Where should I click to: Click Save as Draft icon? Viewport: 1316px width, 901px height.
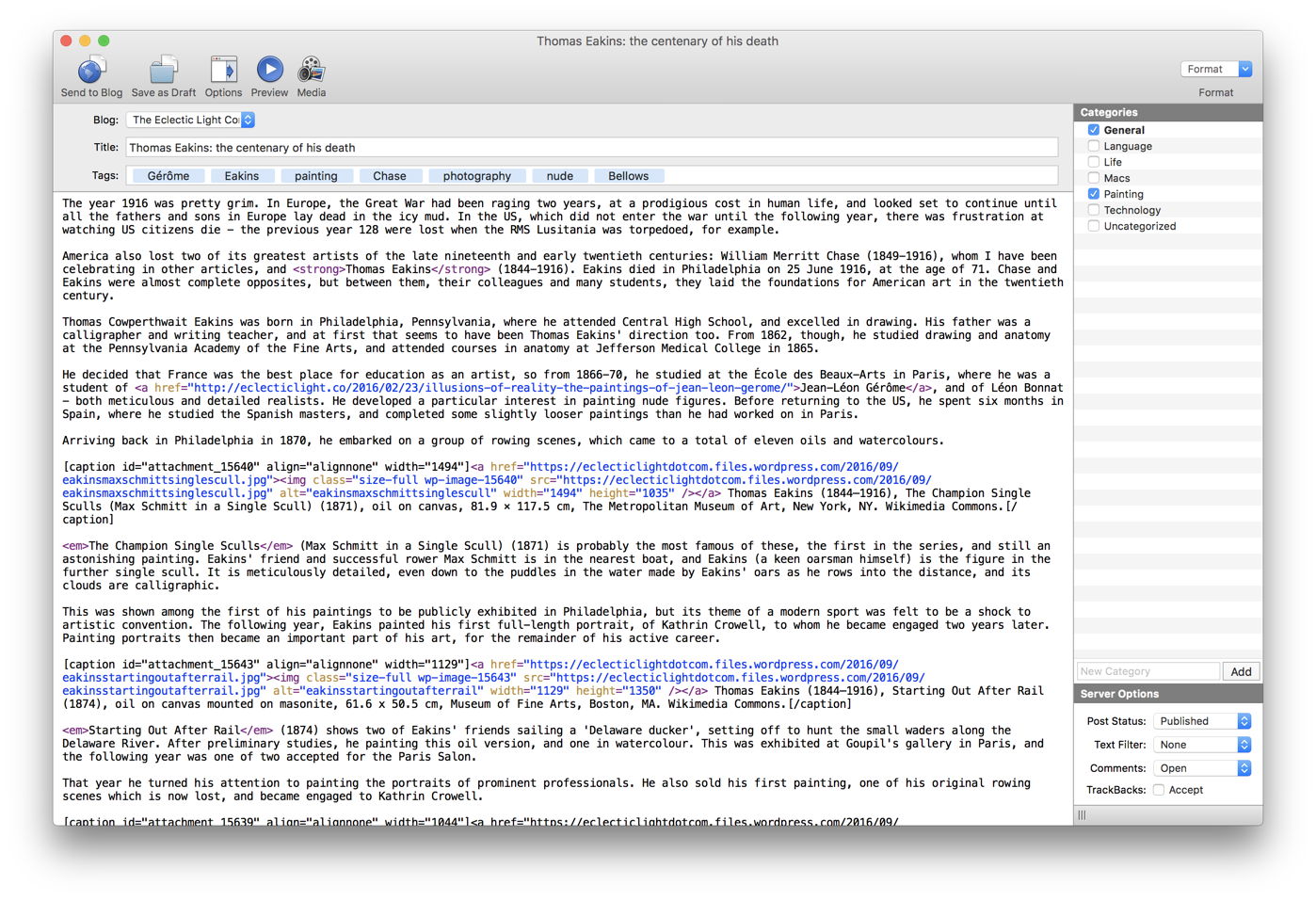click(164, 71)
